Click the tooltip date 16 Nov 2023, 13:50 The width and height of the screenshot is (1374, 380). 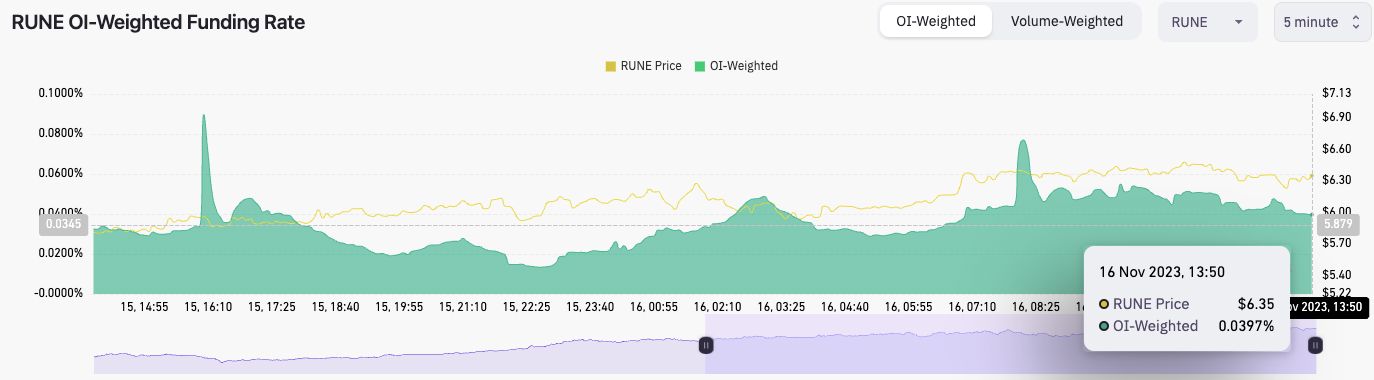click(x=1162, y=271)
